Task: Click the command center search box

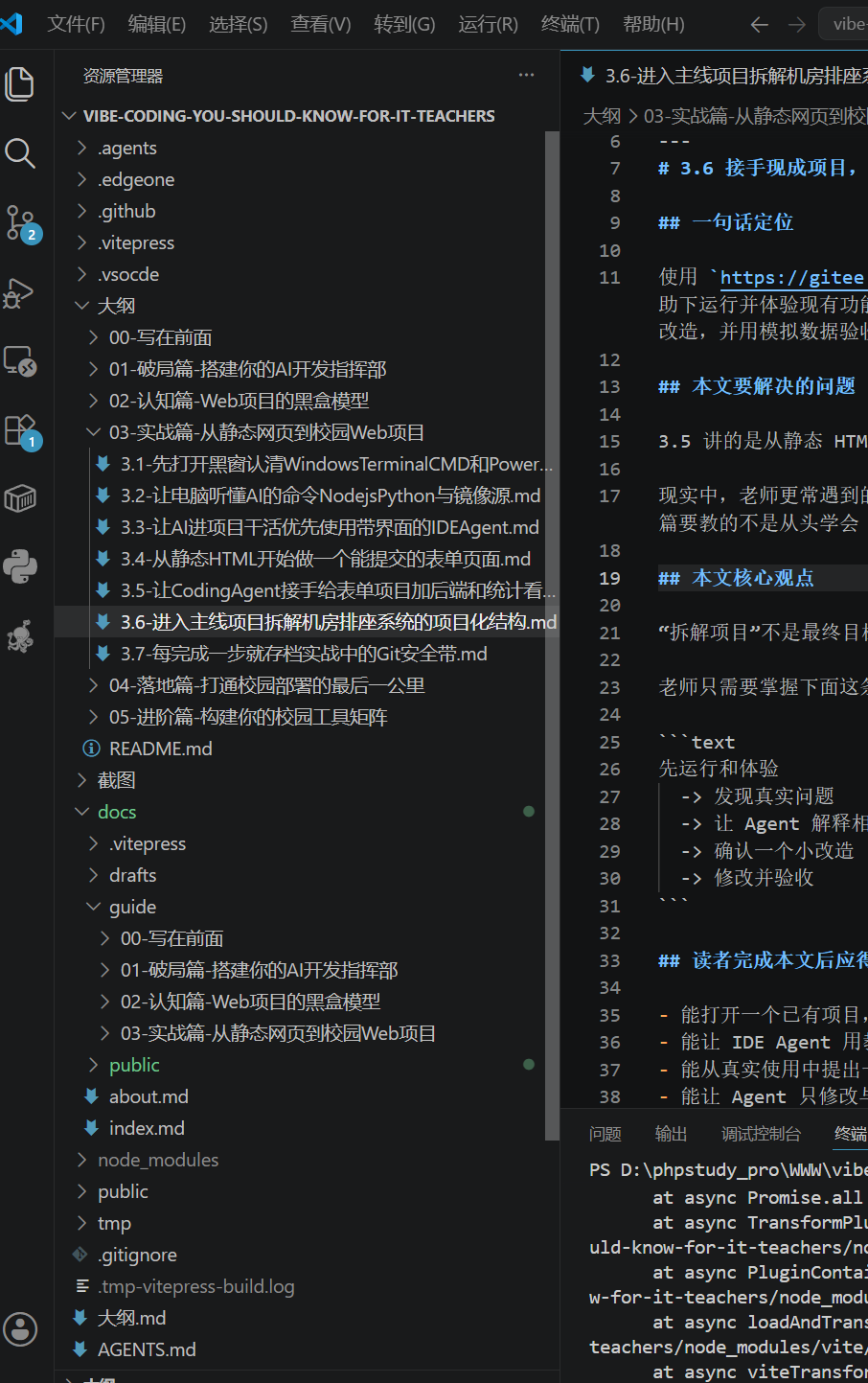Action: tap(844, 24)
